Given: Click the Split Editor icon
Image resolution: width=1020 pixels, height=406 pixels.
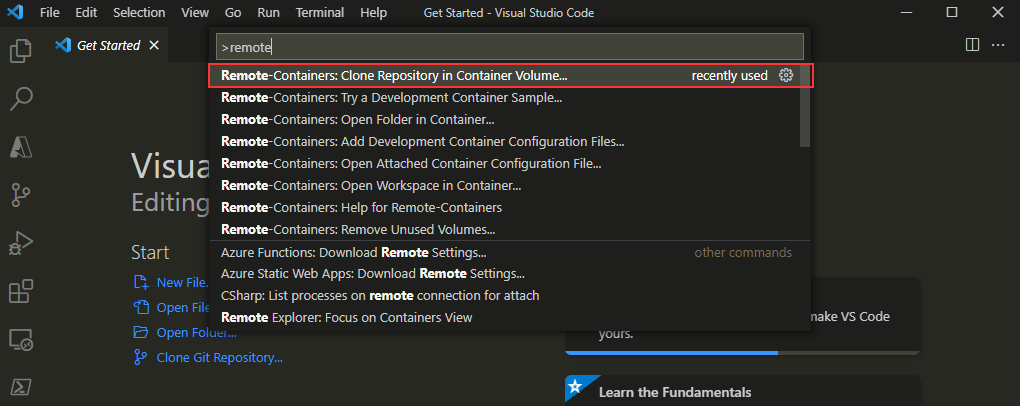Looking at the screenshot, I should 973,45.
